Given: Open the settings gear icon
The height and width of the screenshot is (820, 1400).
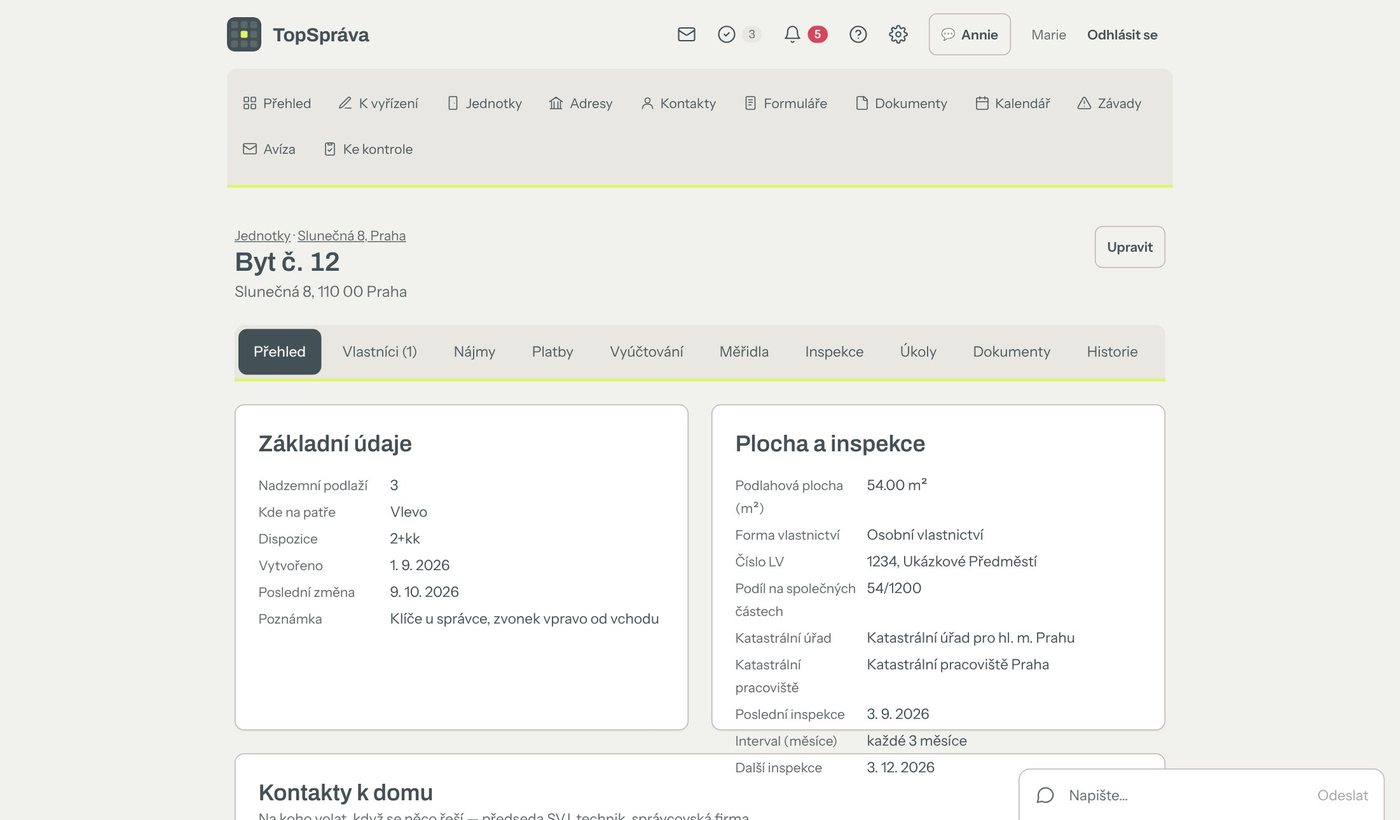Looking at the screenshot, I should coord(898,34).
